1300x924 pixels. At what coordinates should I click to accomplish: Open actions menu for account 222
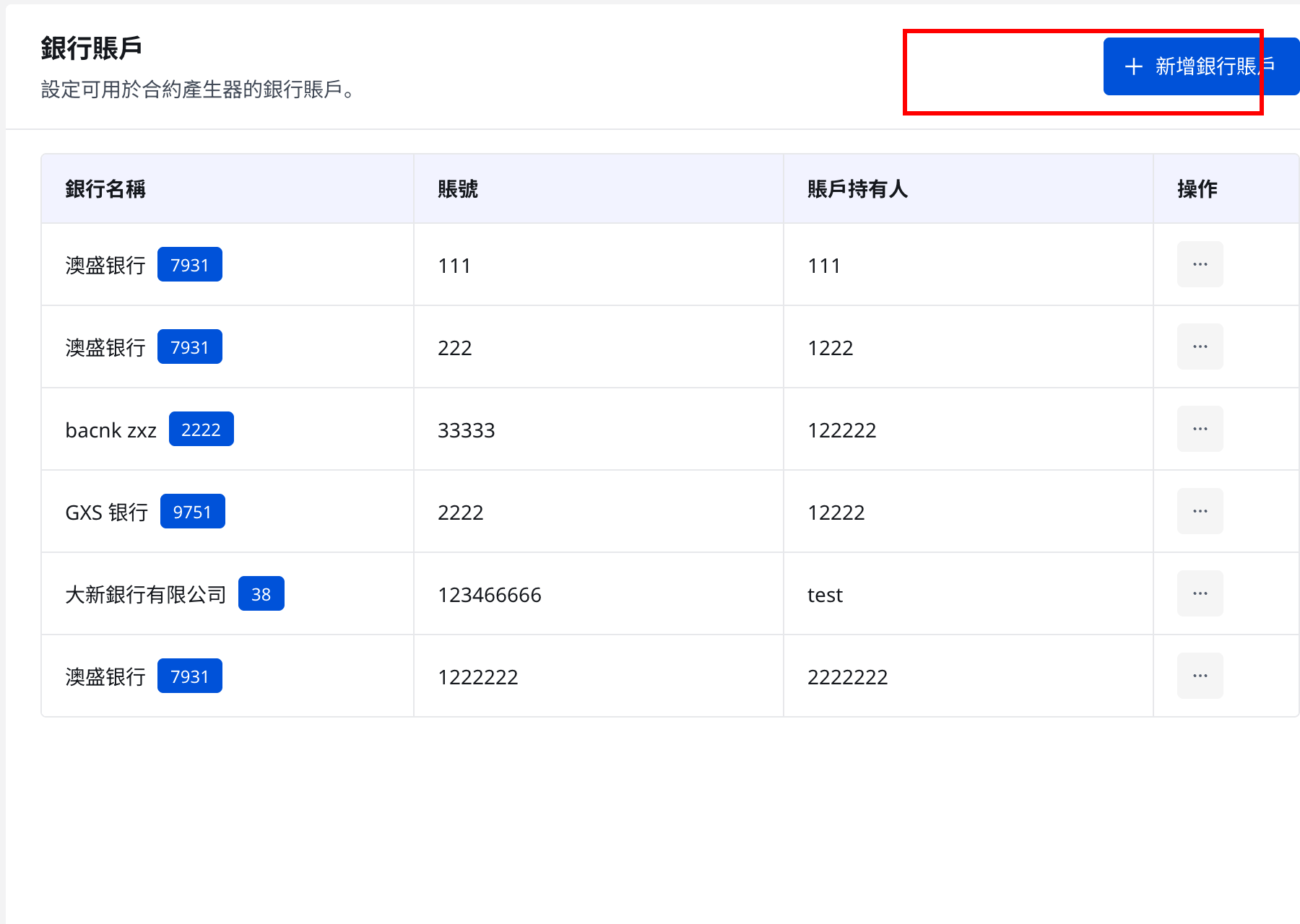click(1200, 346)
